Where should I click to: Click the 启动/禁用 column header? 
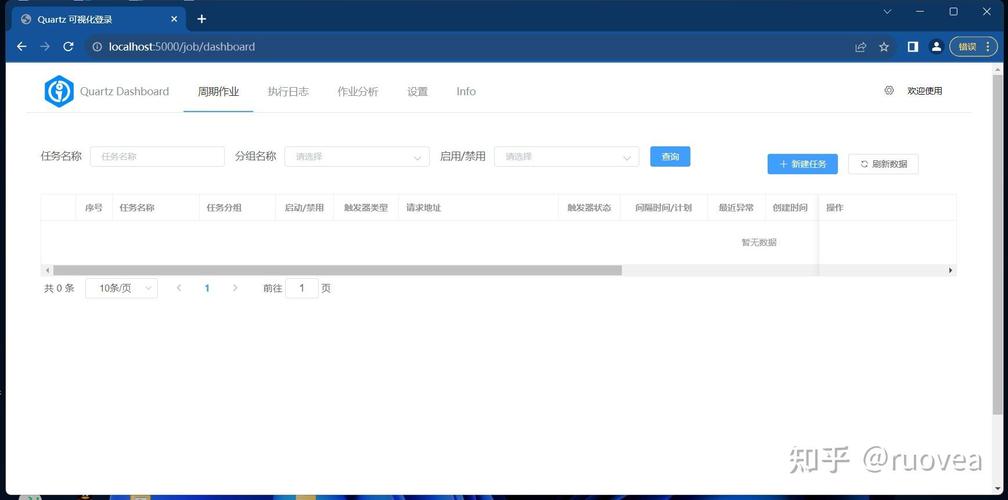[304, 208]
